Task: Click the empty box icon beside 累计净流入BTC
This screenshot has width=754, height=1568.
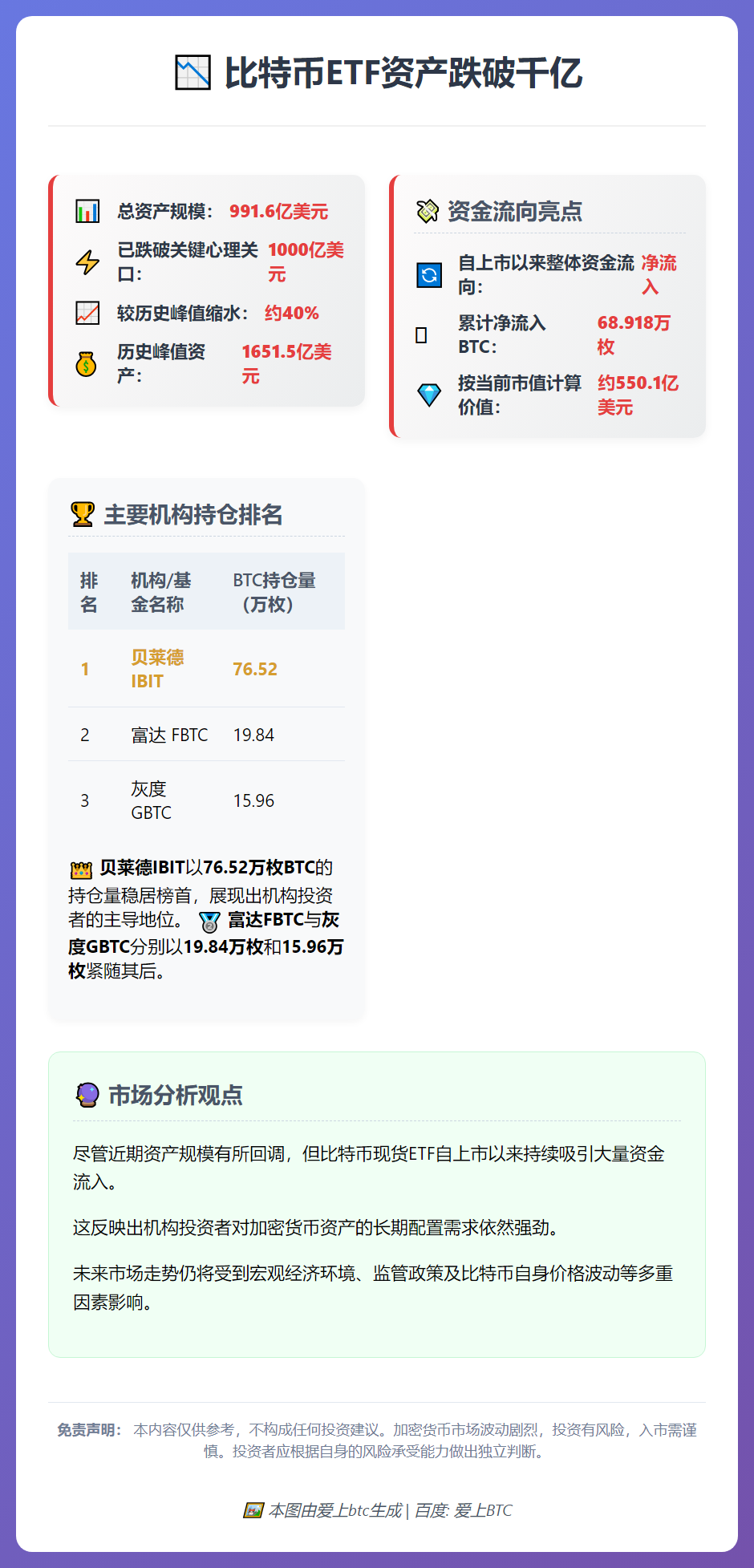Action: click(421, 335)
